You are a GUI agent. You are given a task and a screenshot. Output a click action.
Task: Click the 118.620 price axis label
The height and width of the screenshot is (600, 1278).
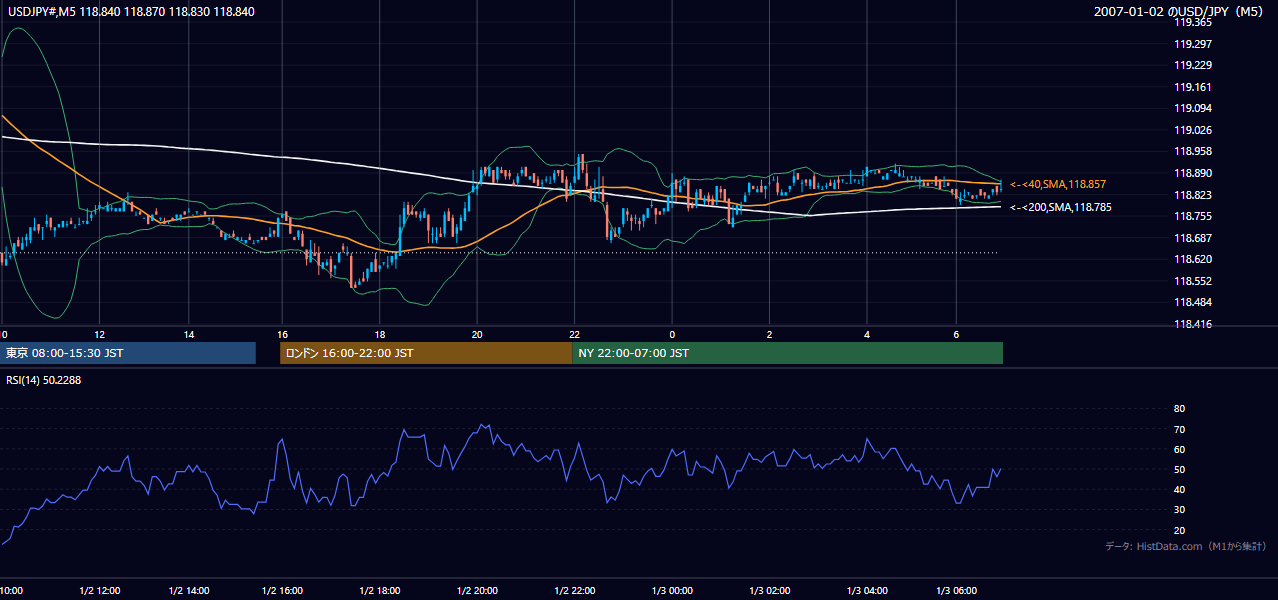(1193, 260)
